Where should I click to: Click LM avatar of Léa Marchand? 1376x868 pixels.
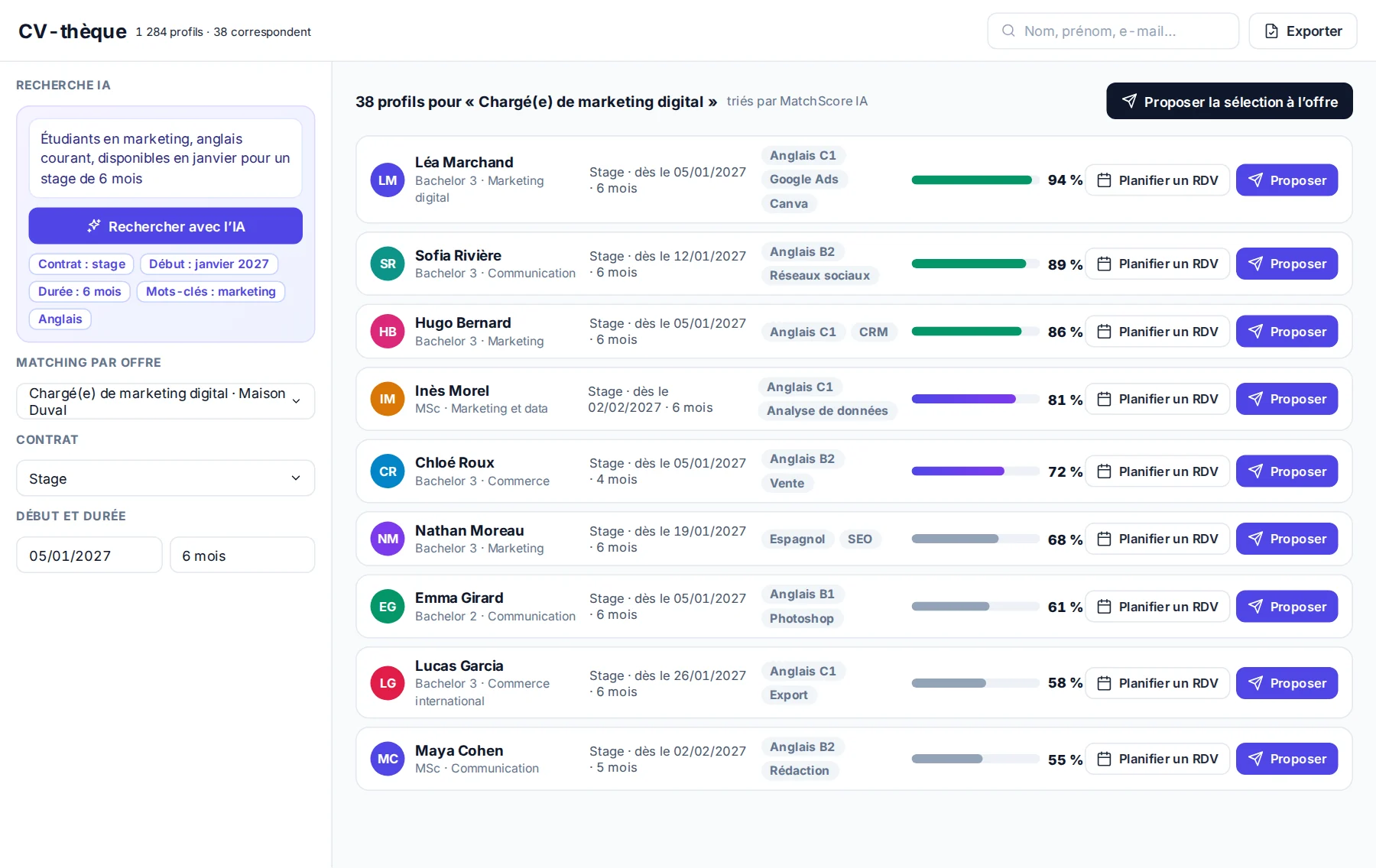coord(388,180)
